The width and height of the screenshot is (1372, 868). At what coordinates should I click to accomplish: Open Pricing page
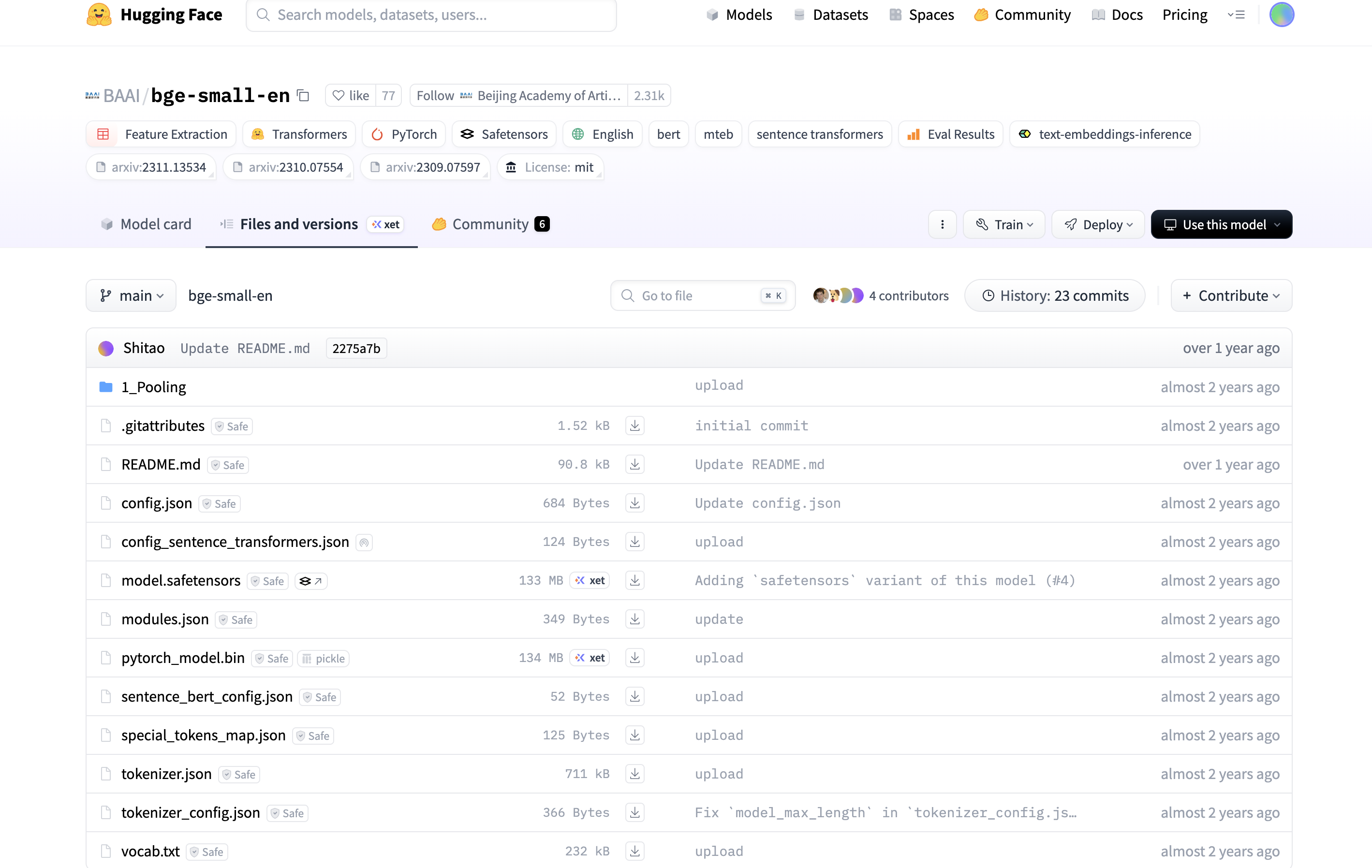click(1184, 15)
